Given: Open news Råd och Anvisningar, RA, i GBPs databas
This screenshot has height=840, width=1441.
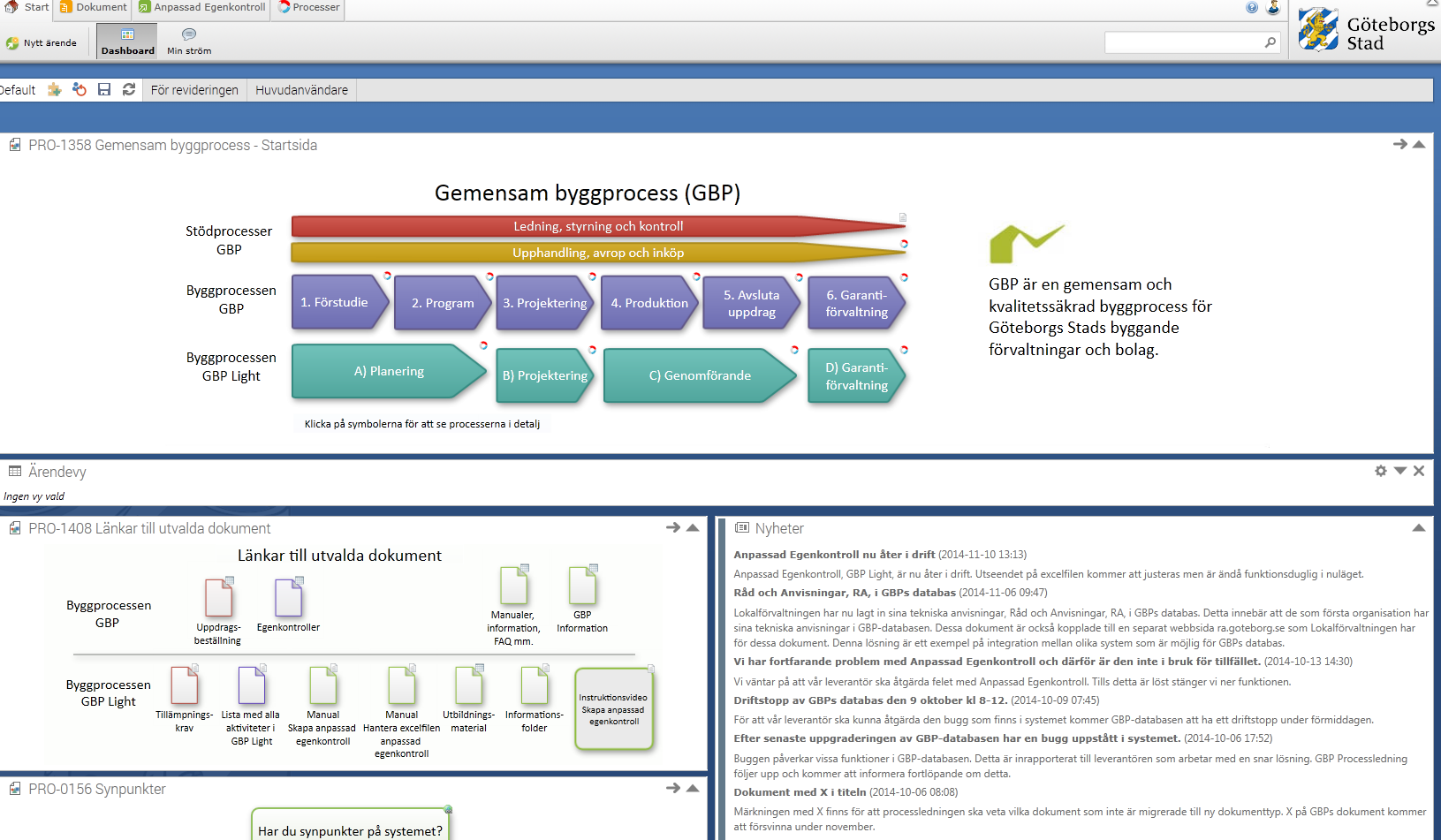Looking at the screenshot, I should [x=845, y=593].
